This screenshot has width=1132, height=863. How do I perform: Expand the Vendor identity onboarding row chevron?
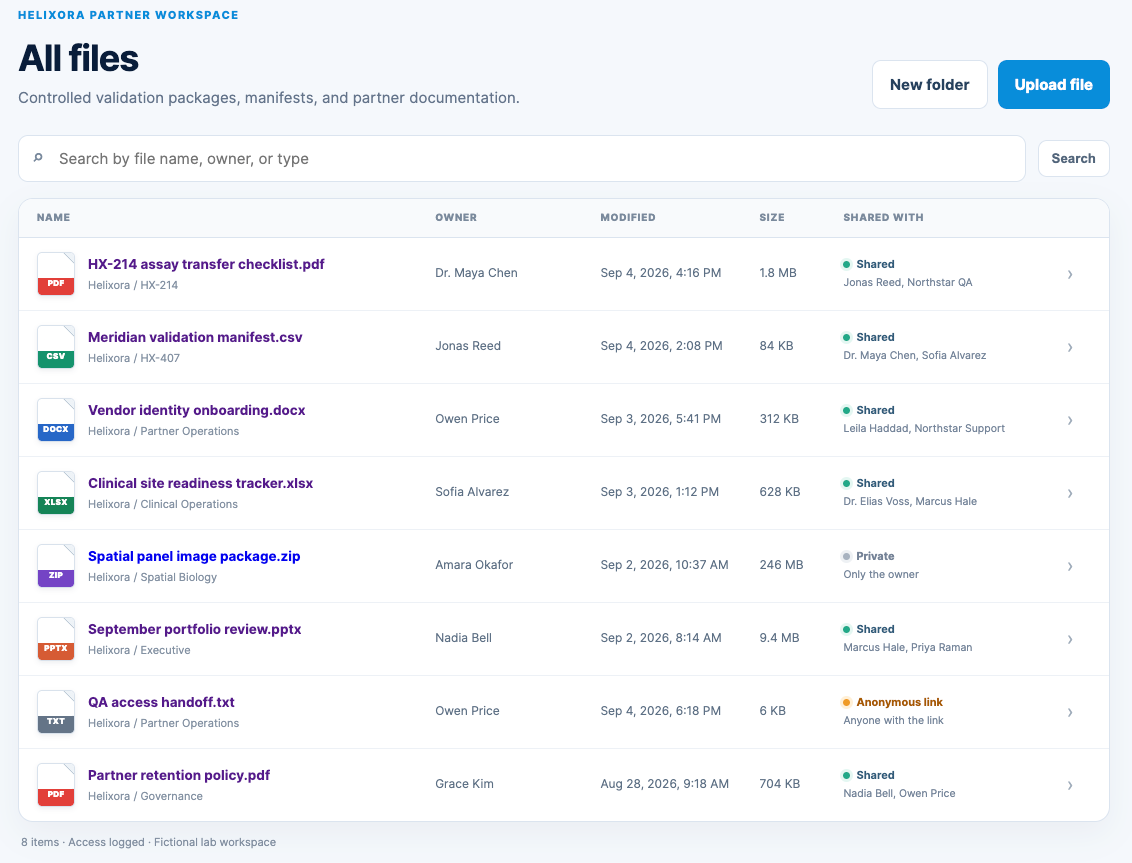[1070, 420]
